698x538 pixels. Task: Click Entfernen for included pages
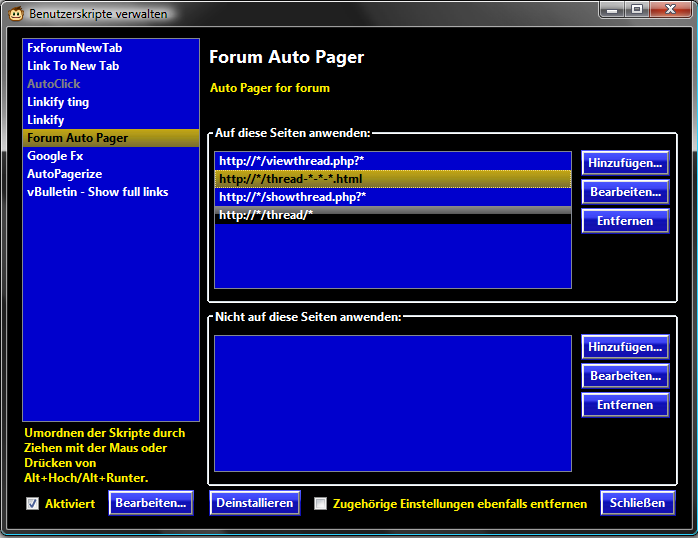625,221
